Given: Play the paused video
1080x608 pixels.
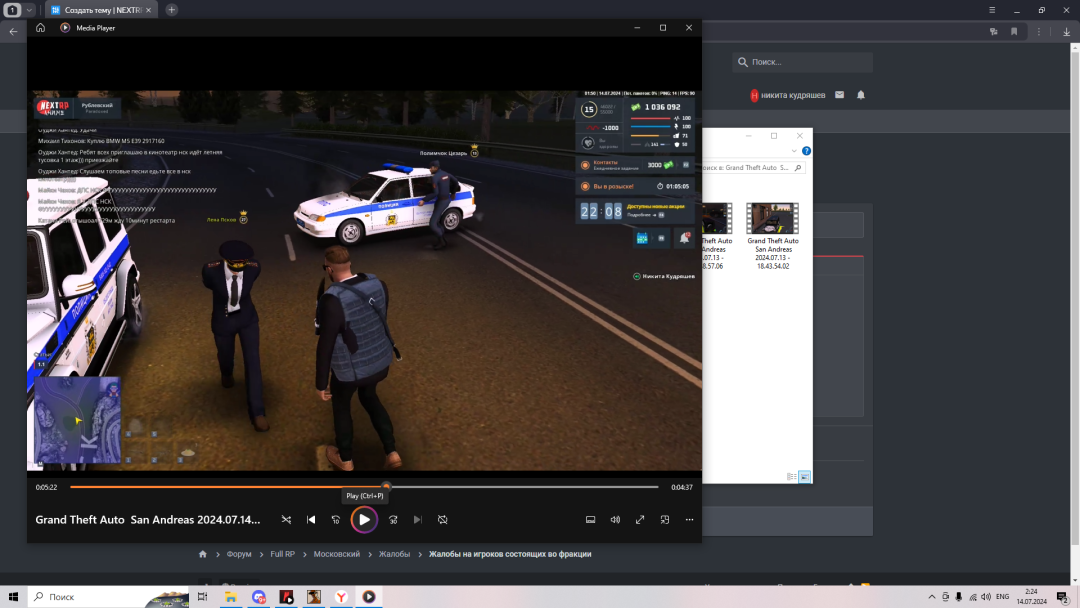Looking at the screenshot, I should point(364,520).
